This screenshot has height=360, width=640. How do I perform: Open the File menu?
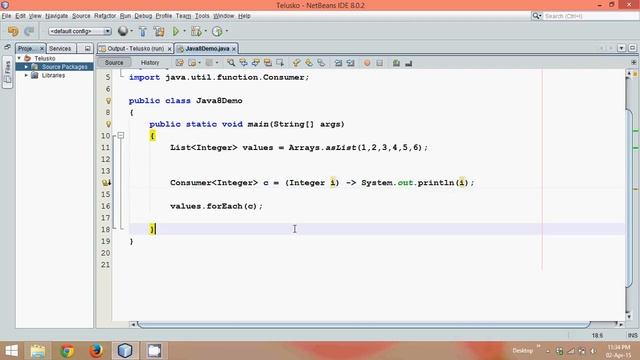coord(6,16)
